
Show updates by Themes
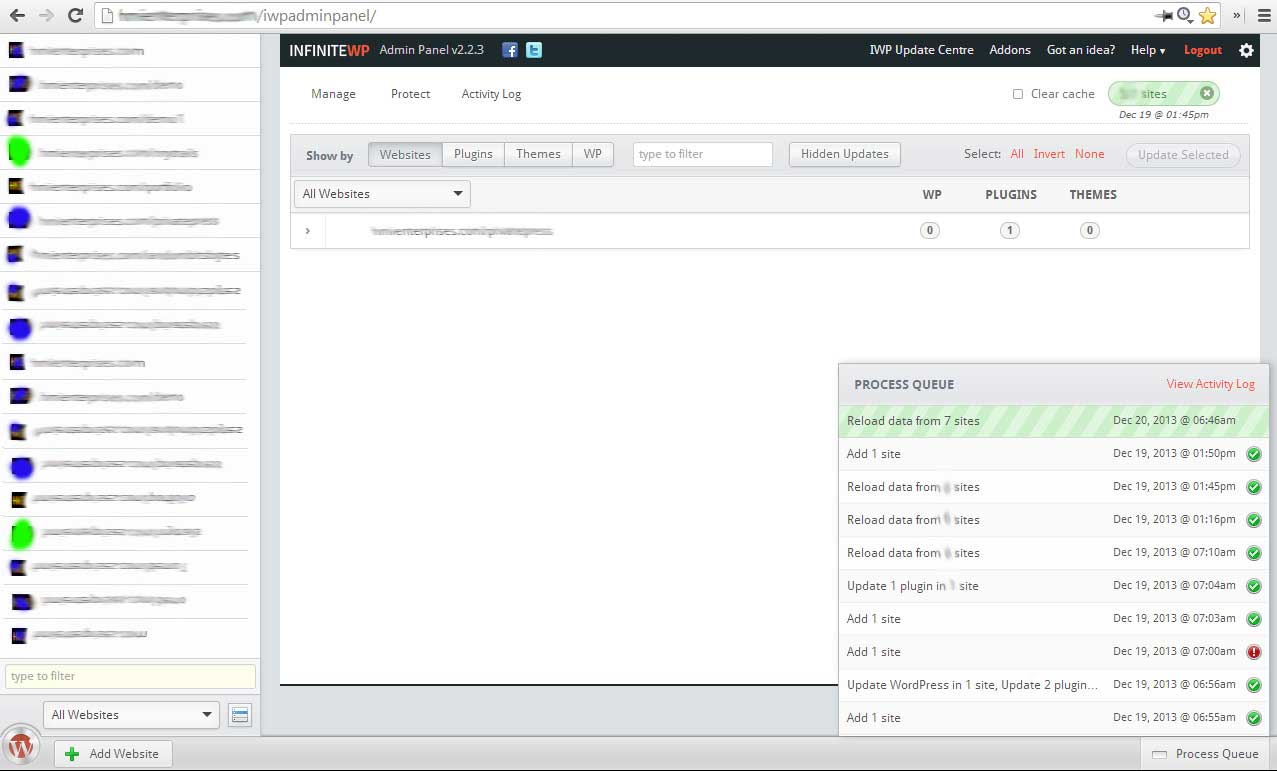coord(538,154)
